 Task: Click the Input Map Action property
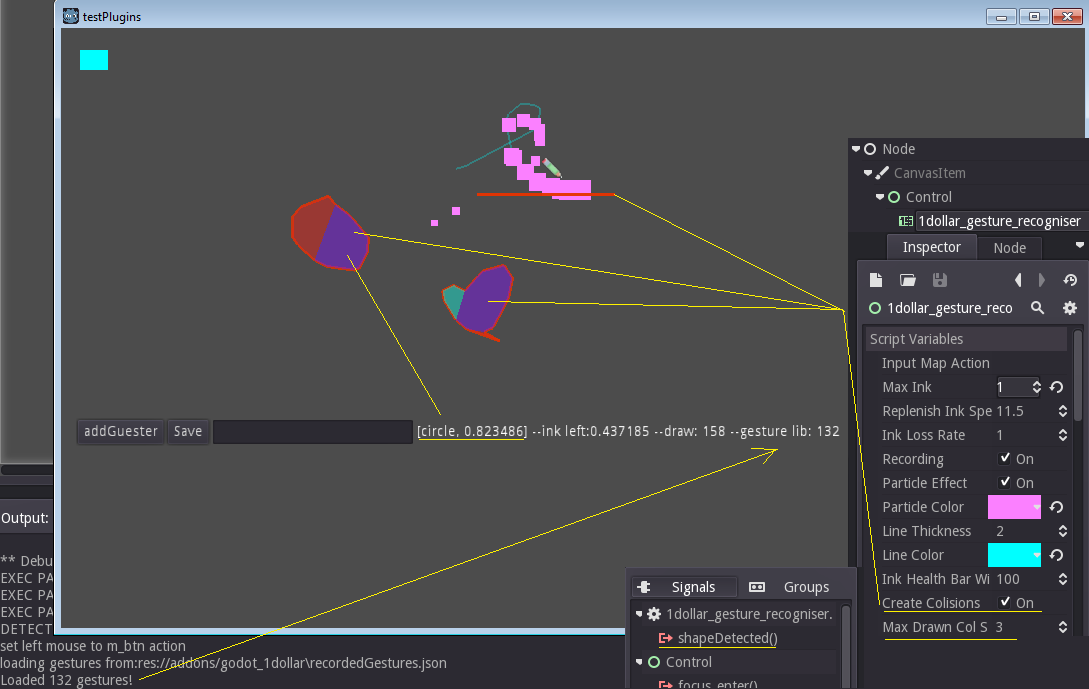936,363
